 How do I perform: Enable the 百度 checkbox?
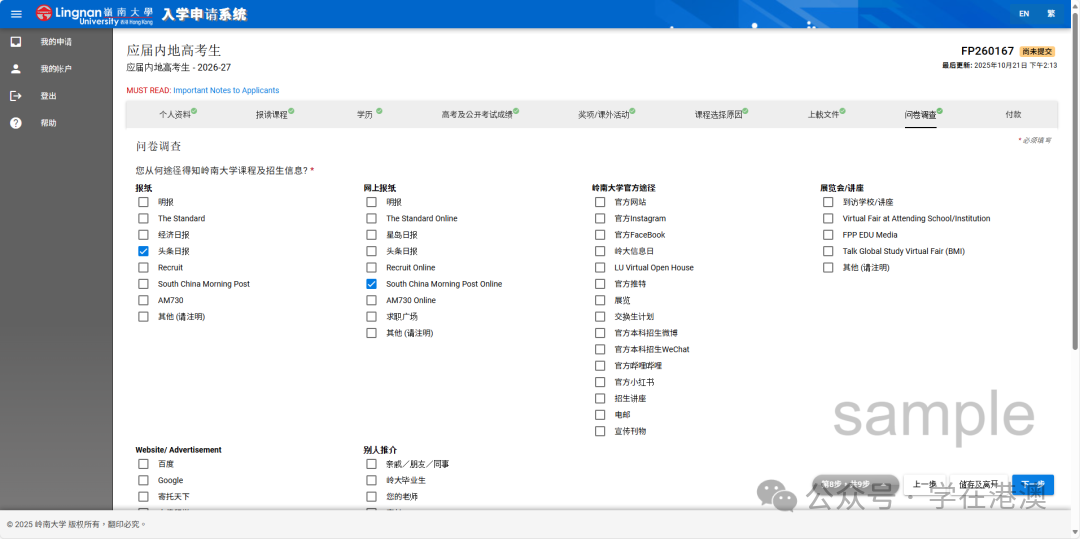tap(143, 464)
